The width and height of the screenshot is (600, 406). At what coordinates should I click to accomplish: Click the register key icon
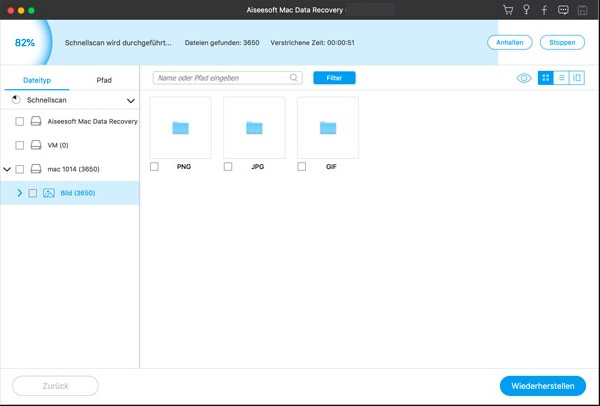click(x=527, y=10)
